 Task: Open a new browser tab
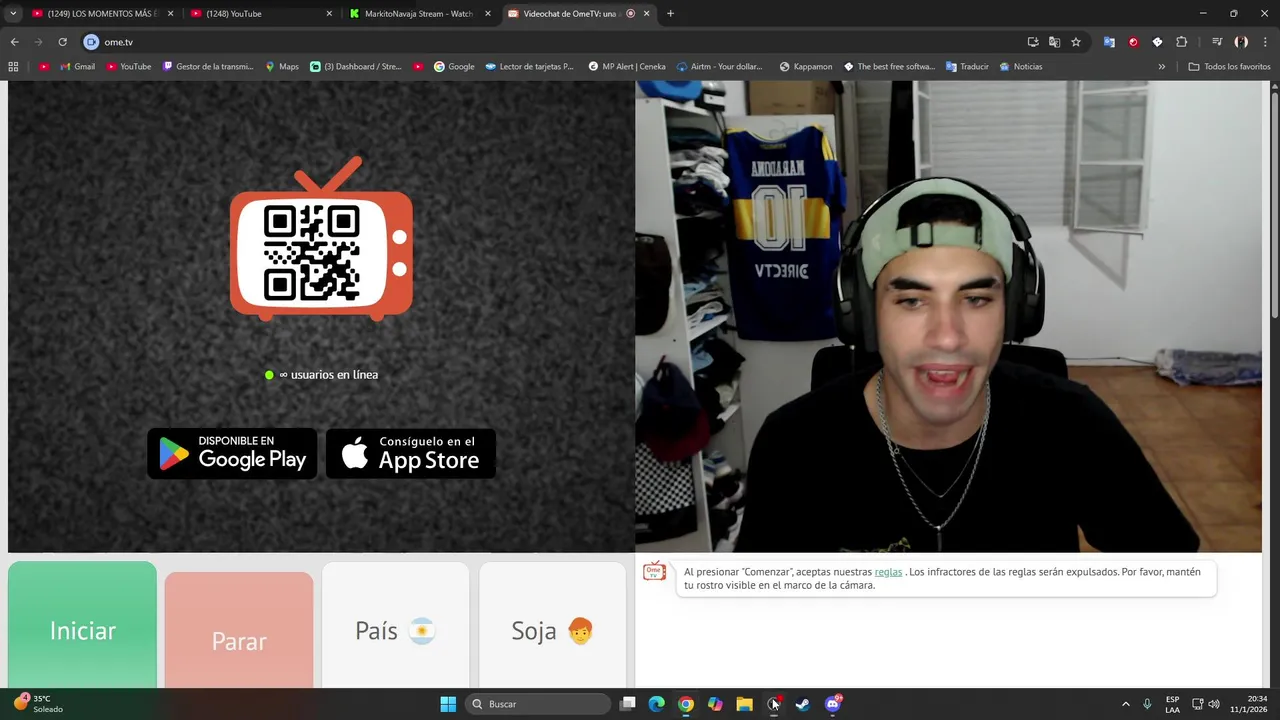(670, 14)
